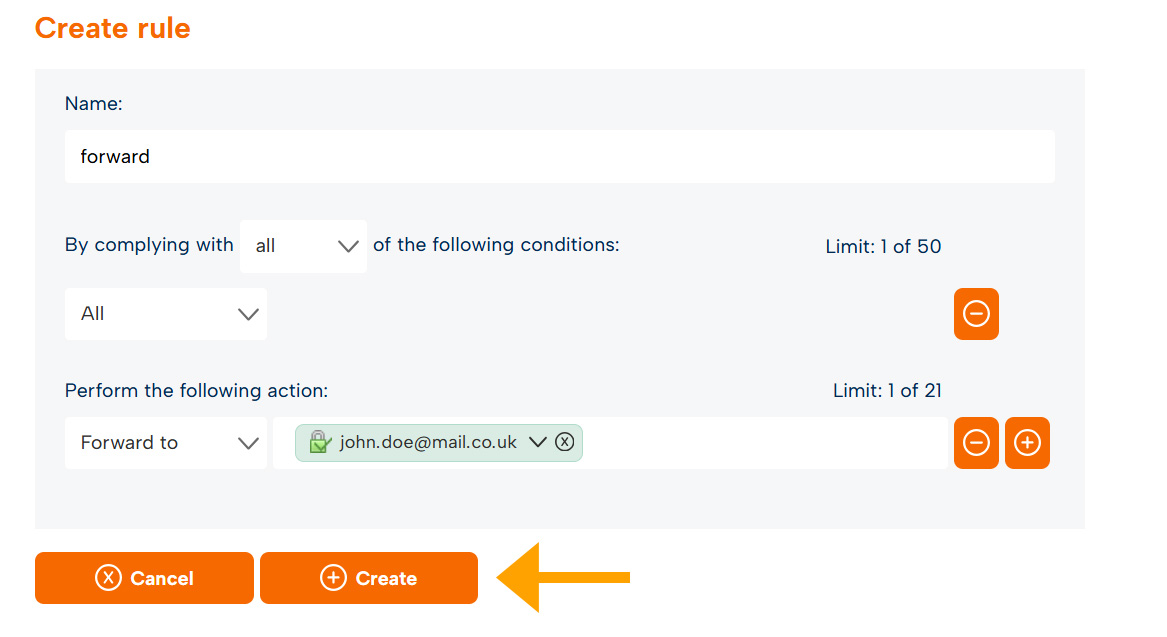Image resolution: width=1167 pixels, height=637 pixels.
Task: Expand the john.doe@mail.co.uk chip chevron
Action: click(537, 442)
